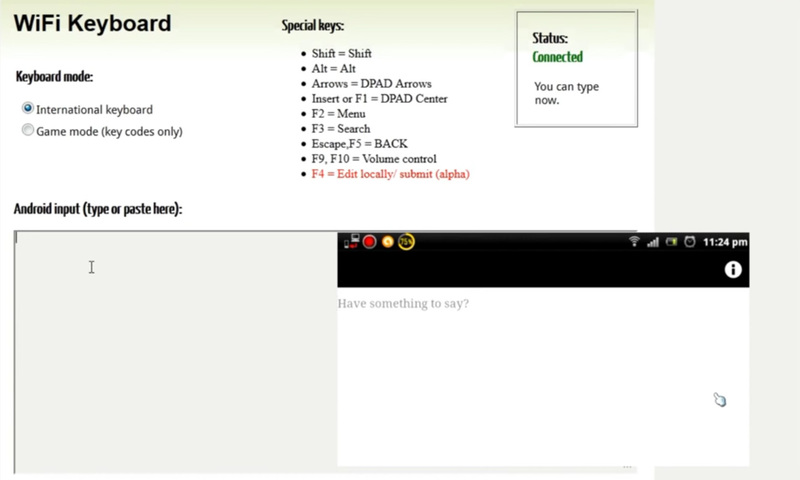Viewport: 800px width, 480px height.
Task: Tap the cellular signal bars icon
Action: [x=653, y=242]
